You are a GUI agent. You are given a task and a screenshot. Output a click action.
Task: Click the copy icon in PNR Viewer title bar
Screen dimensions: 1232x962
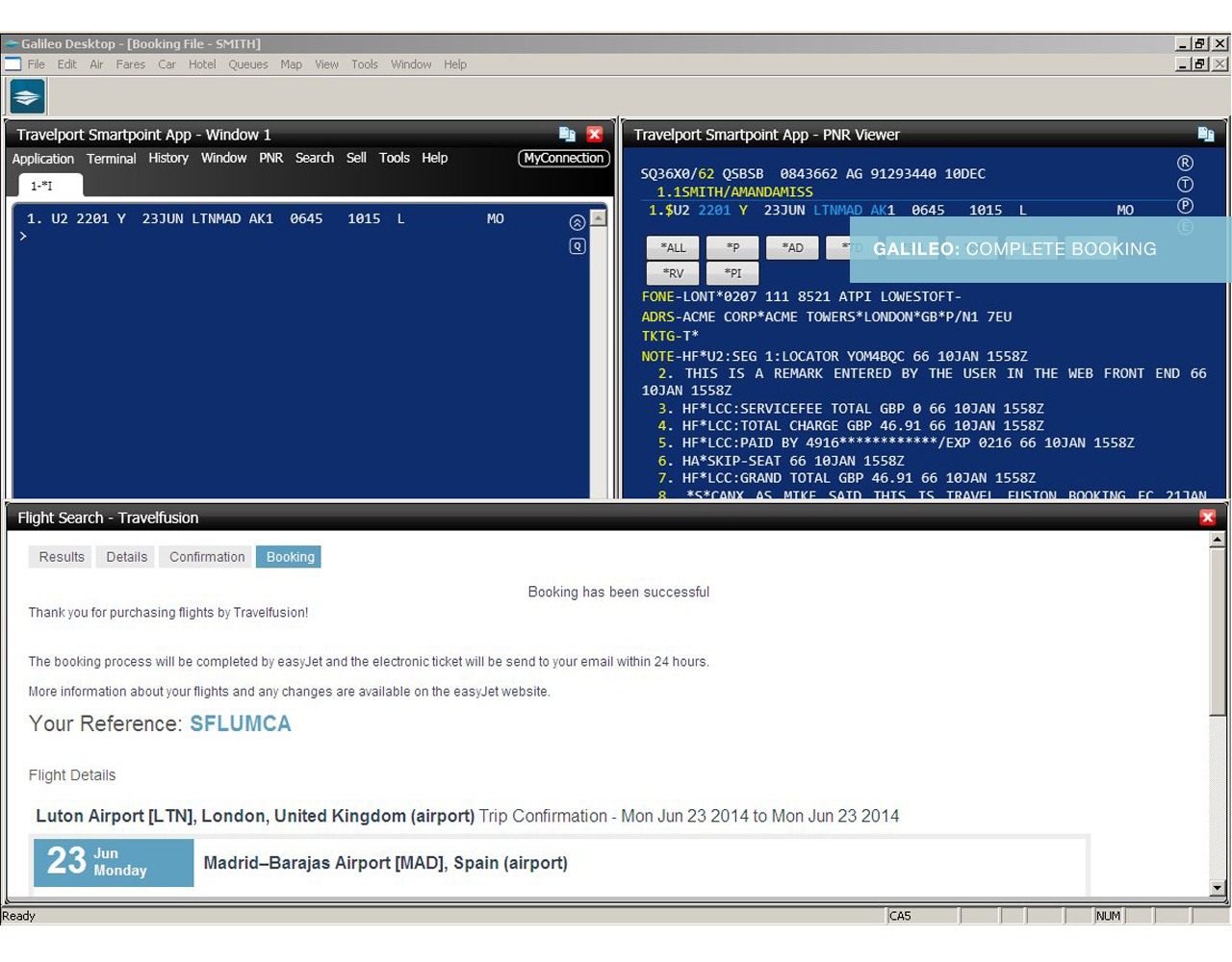tap(1206, 135)
